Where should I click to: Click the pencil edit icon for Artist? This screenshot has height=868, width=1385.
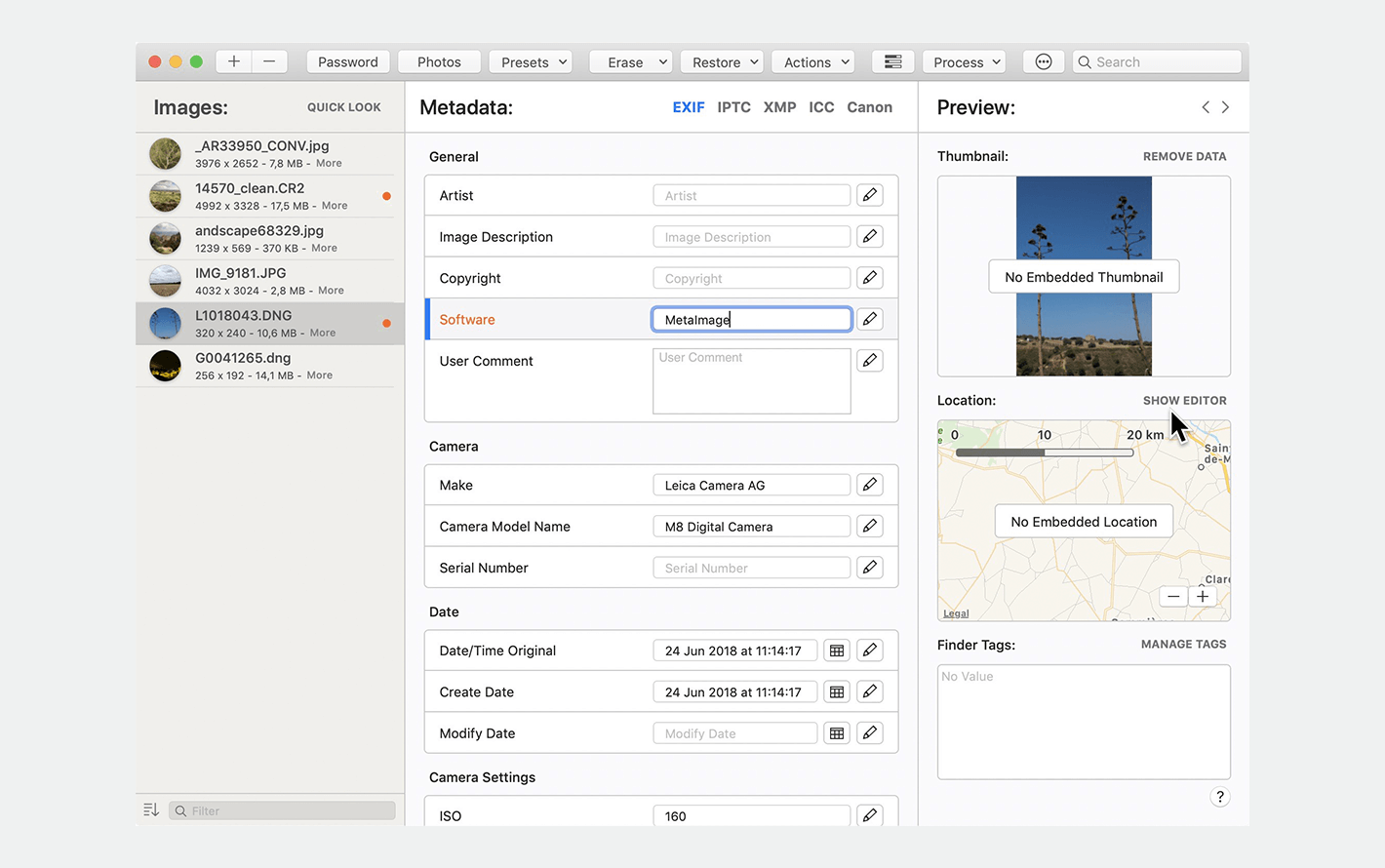(869, 195)
